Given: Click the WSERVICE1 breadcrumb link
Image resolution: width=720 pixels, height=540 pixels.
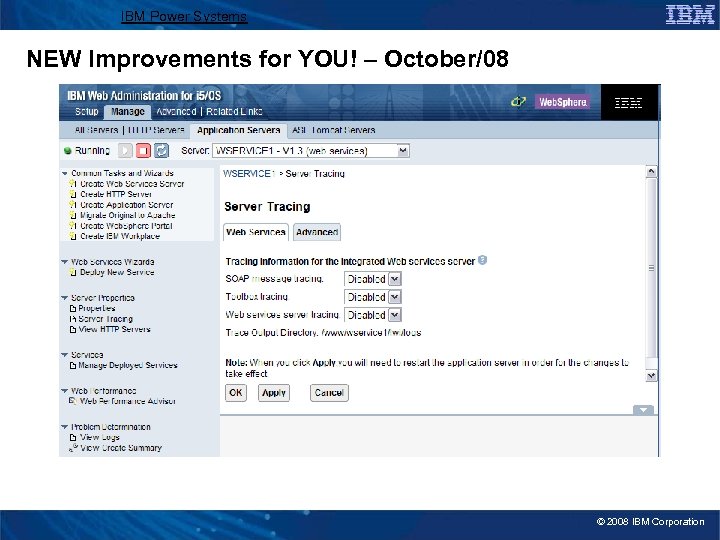Looking at the screenshot, I should pos(248,174).
